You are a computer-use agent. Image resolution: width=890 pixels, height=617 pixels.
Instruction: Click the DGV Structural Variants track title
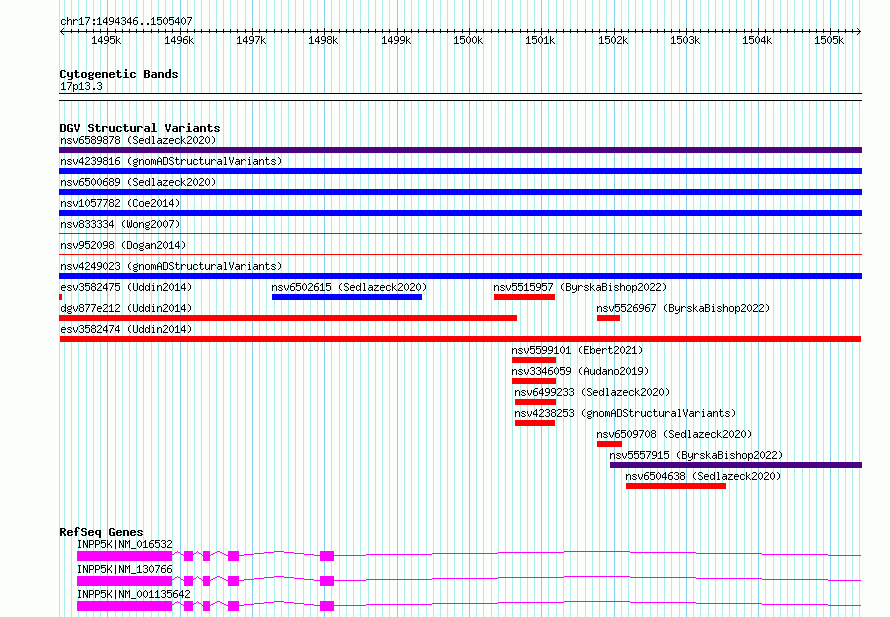[x=139, y=128]
